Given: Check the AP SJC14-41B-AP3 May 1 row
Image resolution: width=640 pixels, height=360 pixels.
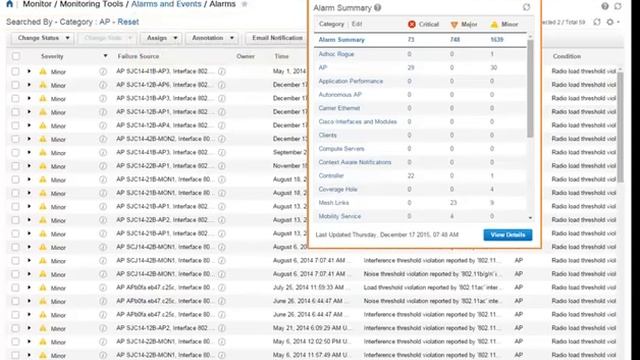Looking at the screenshot, I should (16, 71).
